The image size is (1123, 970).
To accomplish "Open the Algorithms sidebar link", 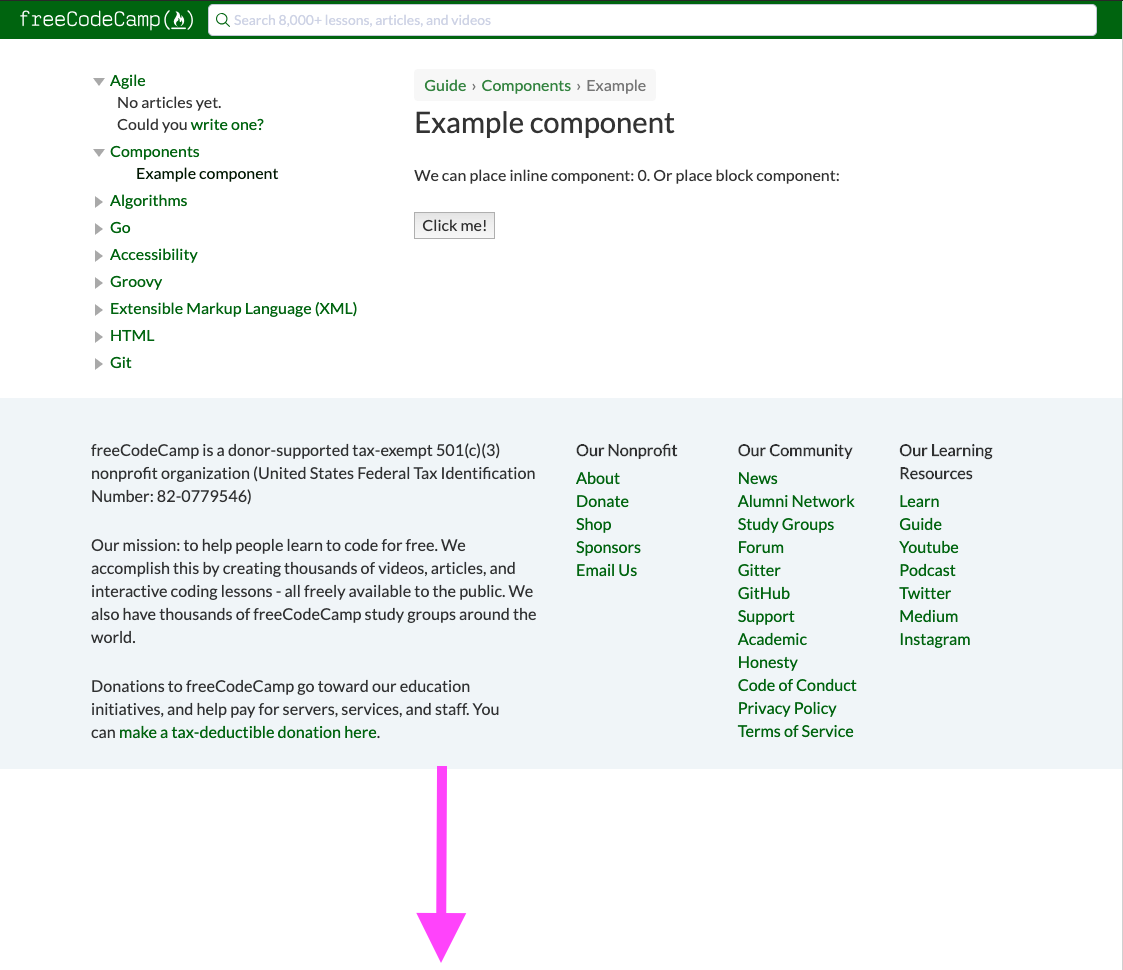I will (x=148, y=201).
